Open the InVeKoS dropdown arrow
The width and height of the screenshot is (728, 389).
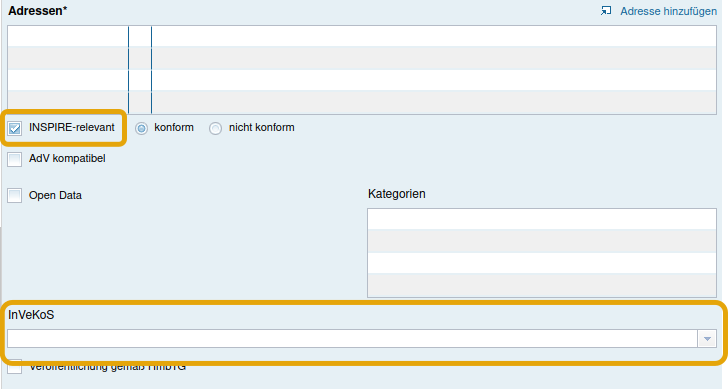coord(707,339)
